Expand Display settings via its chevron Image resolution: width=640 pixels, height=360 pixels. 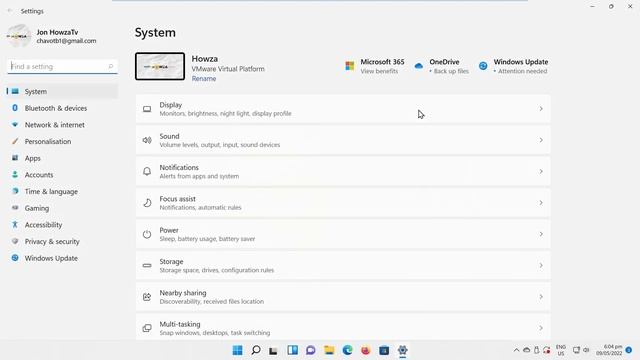click(541, 109)
